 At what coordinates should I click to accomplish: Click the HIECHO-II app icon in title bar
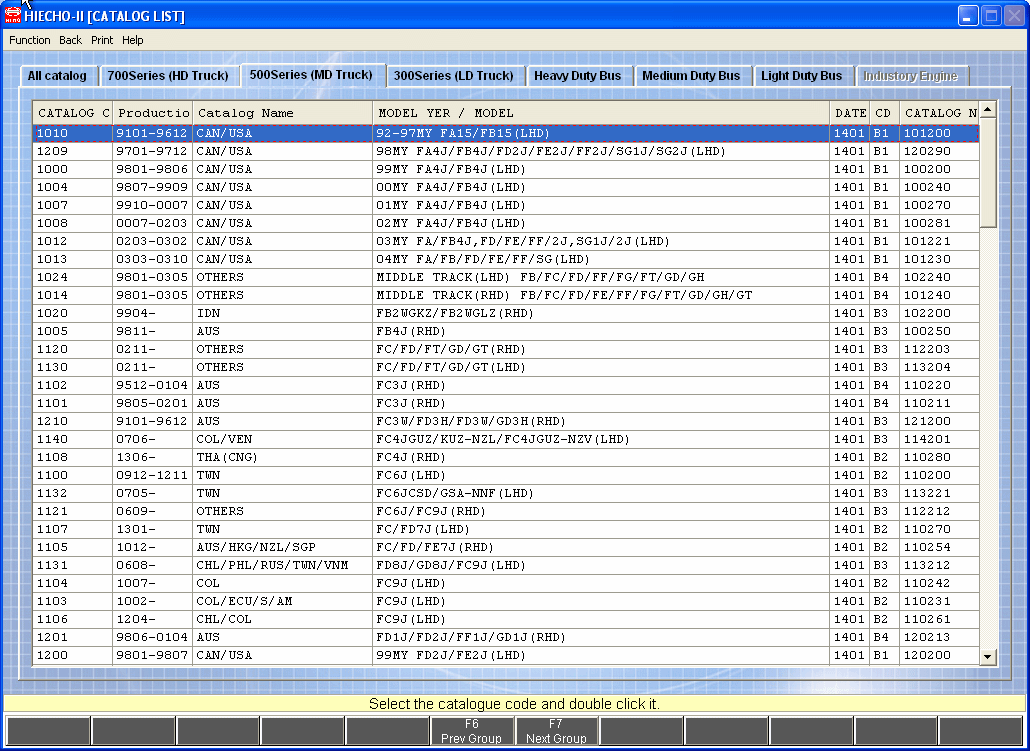click(12, 15)
